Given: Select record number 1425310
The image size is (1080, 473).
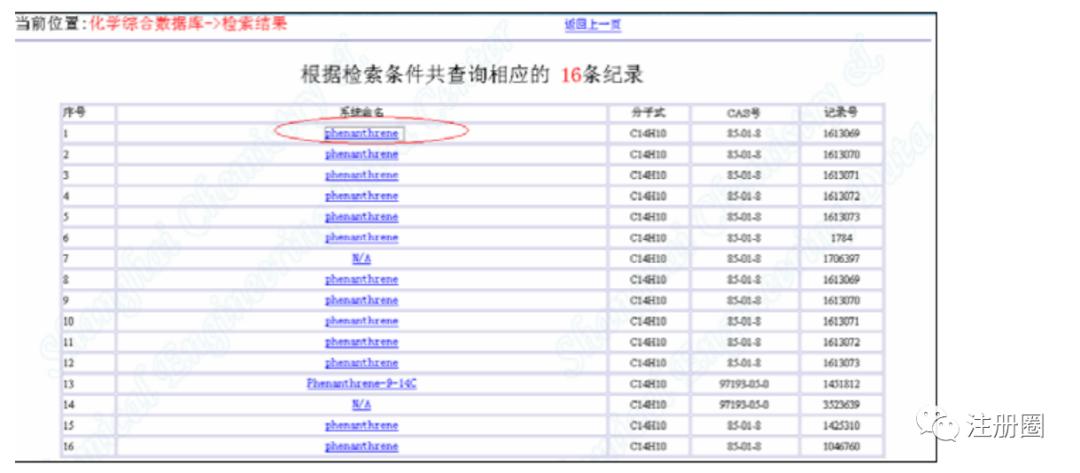Looking at the screenshot, I should 841,425.
